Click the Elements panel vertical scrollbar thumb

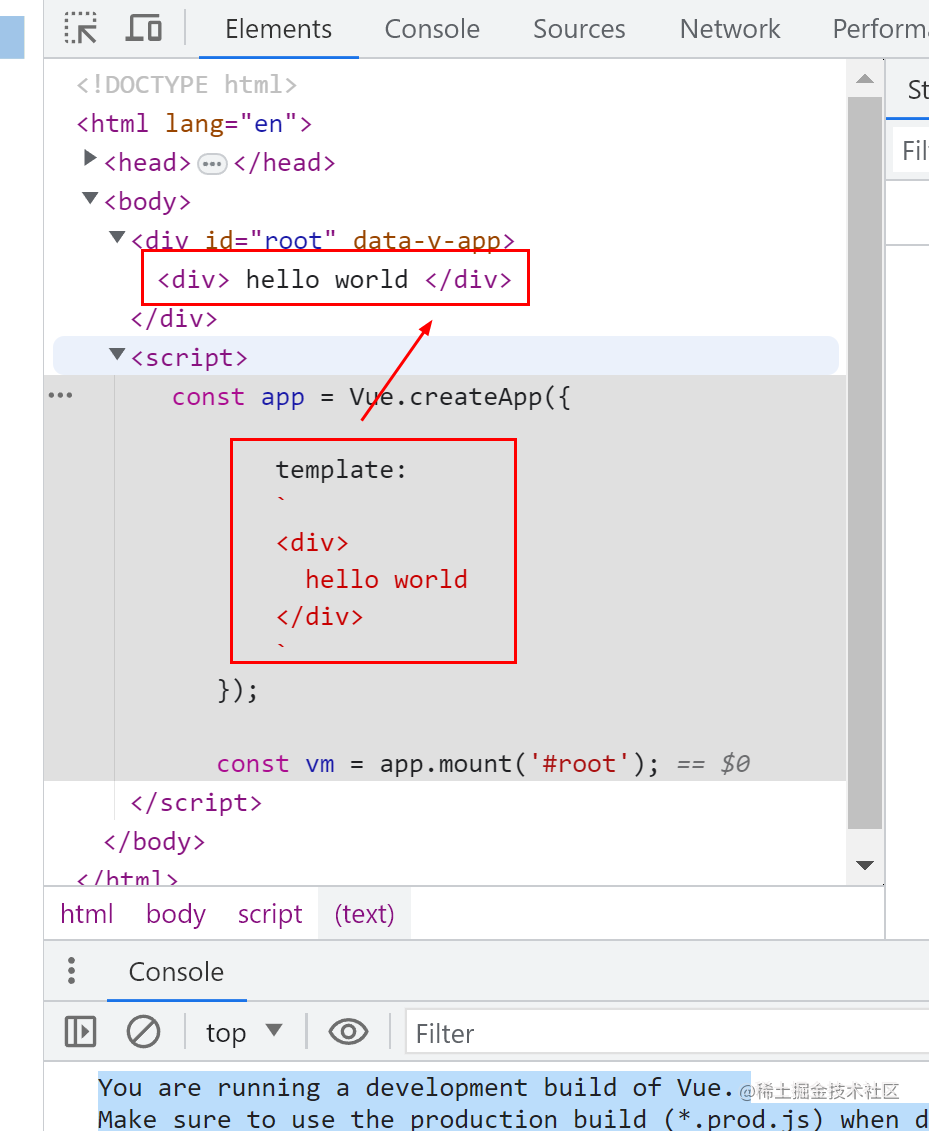coord(865,462)
